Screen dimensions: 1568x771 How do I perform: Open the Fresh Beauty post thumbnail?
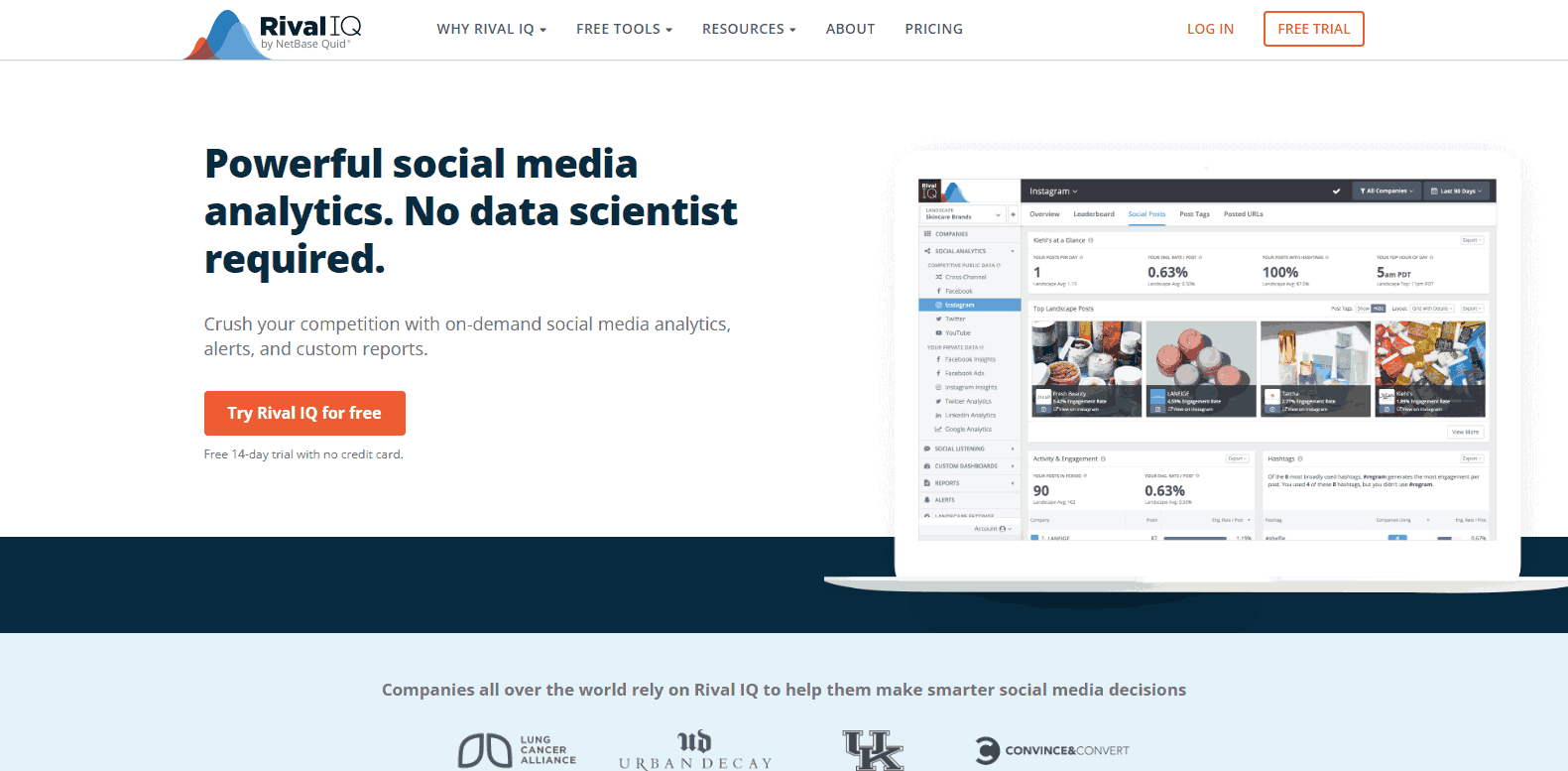(x=1087, y=368)
